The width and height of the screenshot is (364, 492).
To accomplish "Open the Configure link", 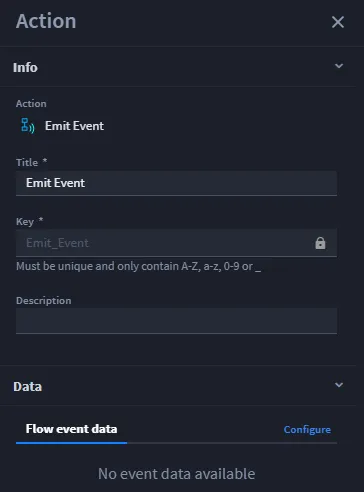I will tap(307, 430).
